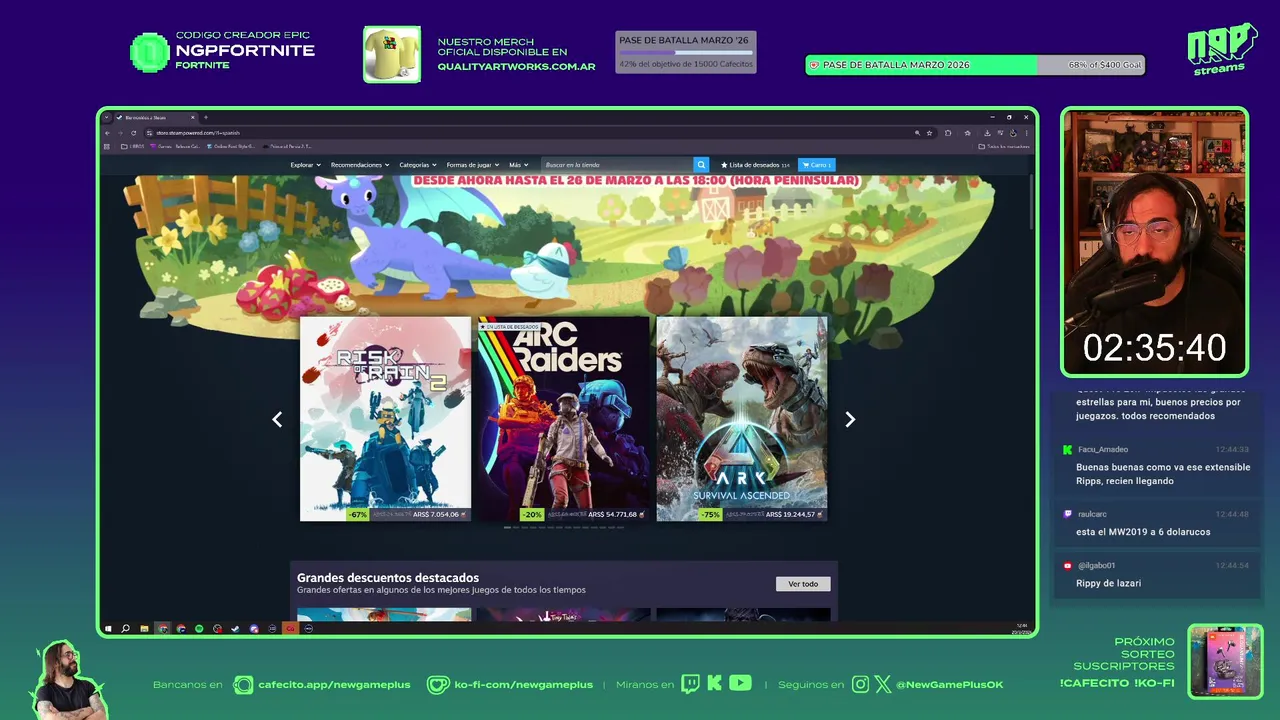Open the Chrome extensions puzzle icon
Screen dimensions: 1280x720
[x=948, y=133]
